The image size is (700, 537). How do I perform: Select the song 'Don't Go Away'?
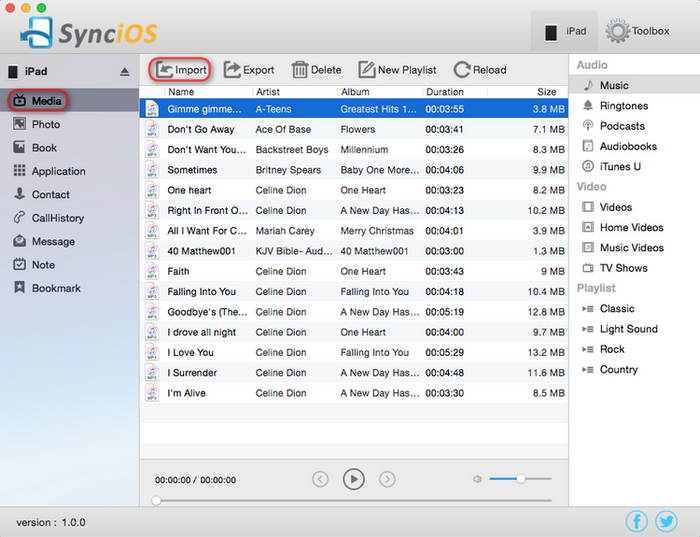(354, 129)
